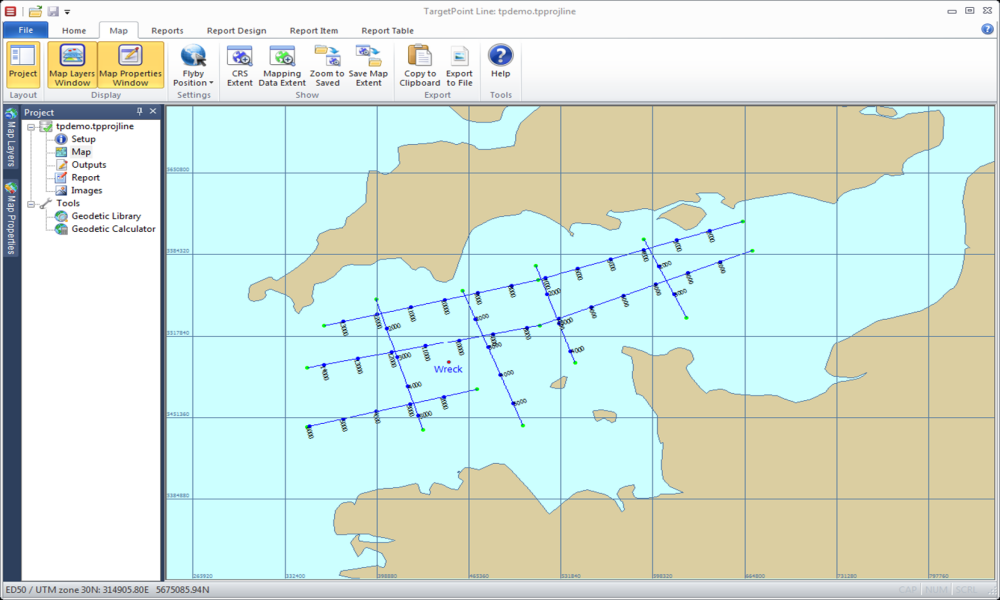
Task: Toggle the Map Properties Window button
Action: [x=130, y=65]
